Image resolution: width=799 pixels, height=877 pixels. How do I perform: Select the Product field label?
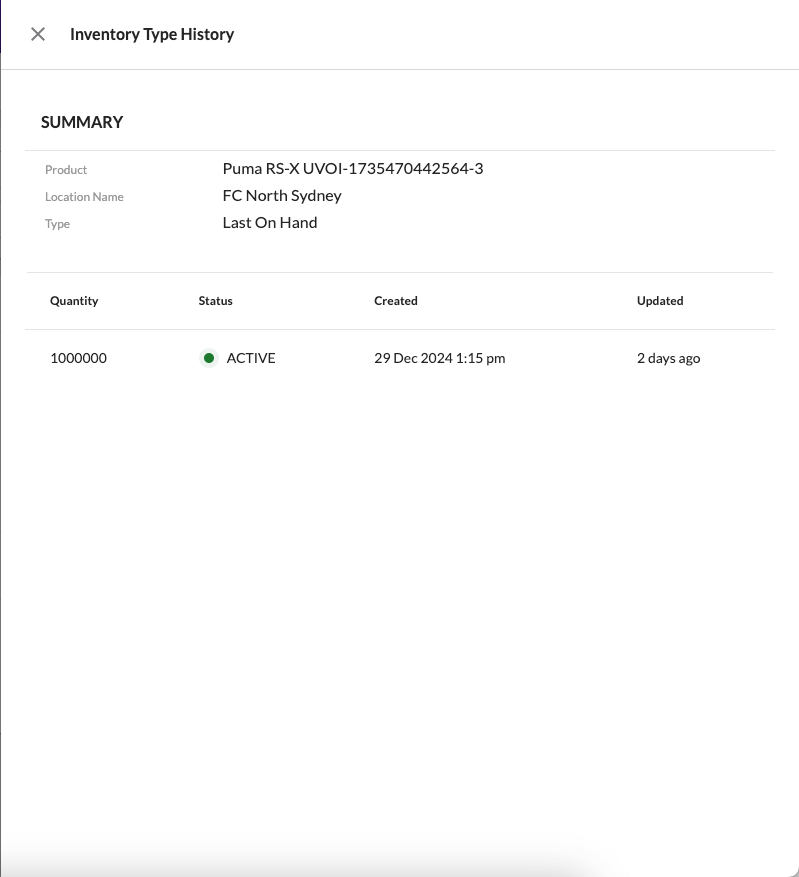66,170
